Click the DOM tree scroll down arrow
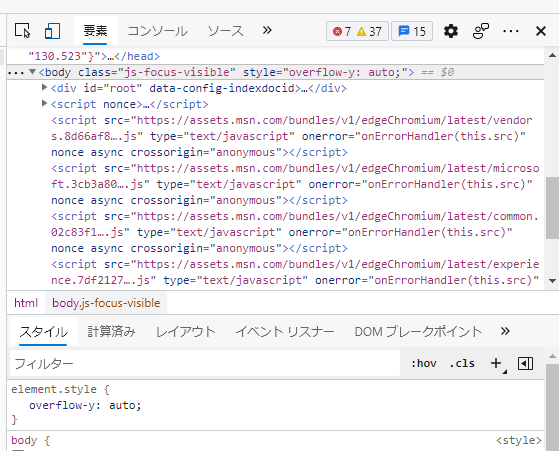The width and height of the screenshot is (559, 451). click(552, 281)
